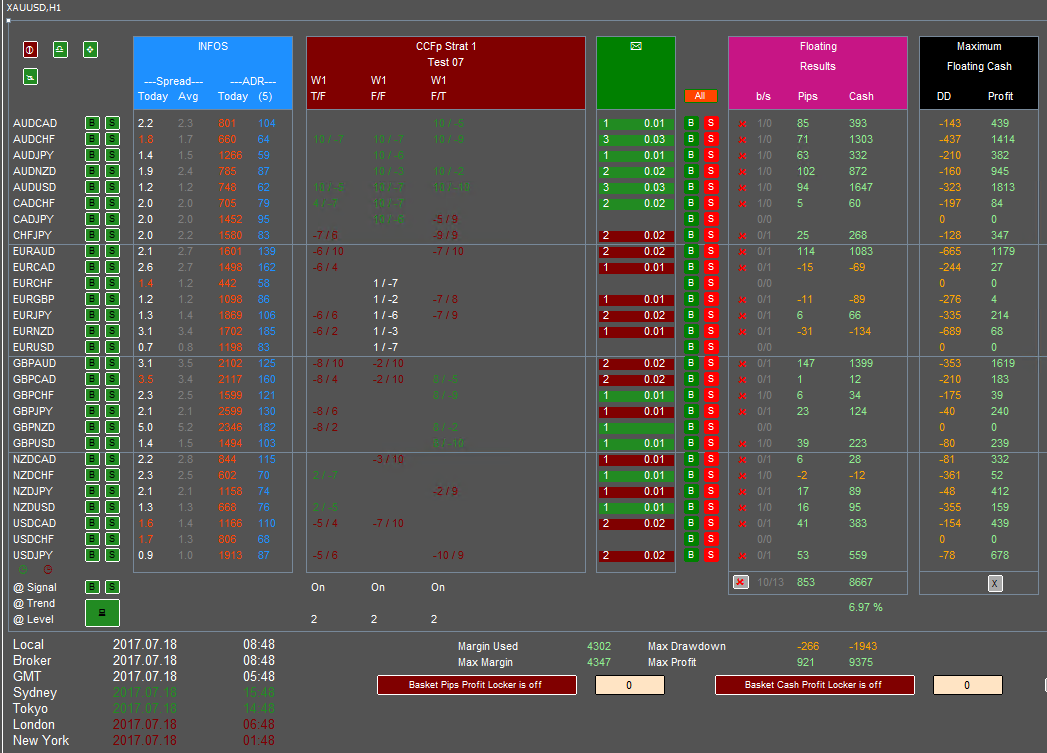
Task: Toggle Basket Pips Profit Locker off button
Action: [477, 685]
